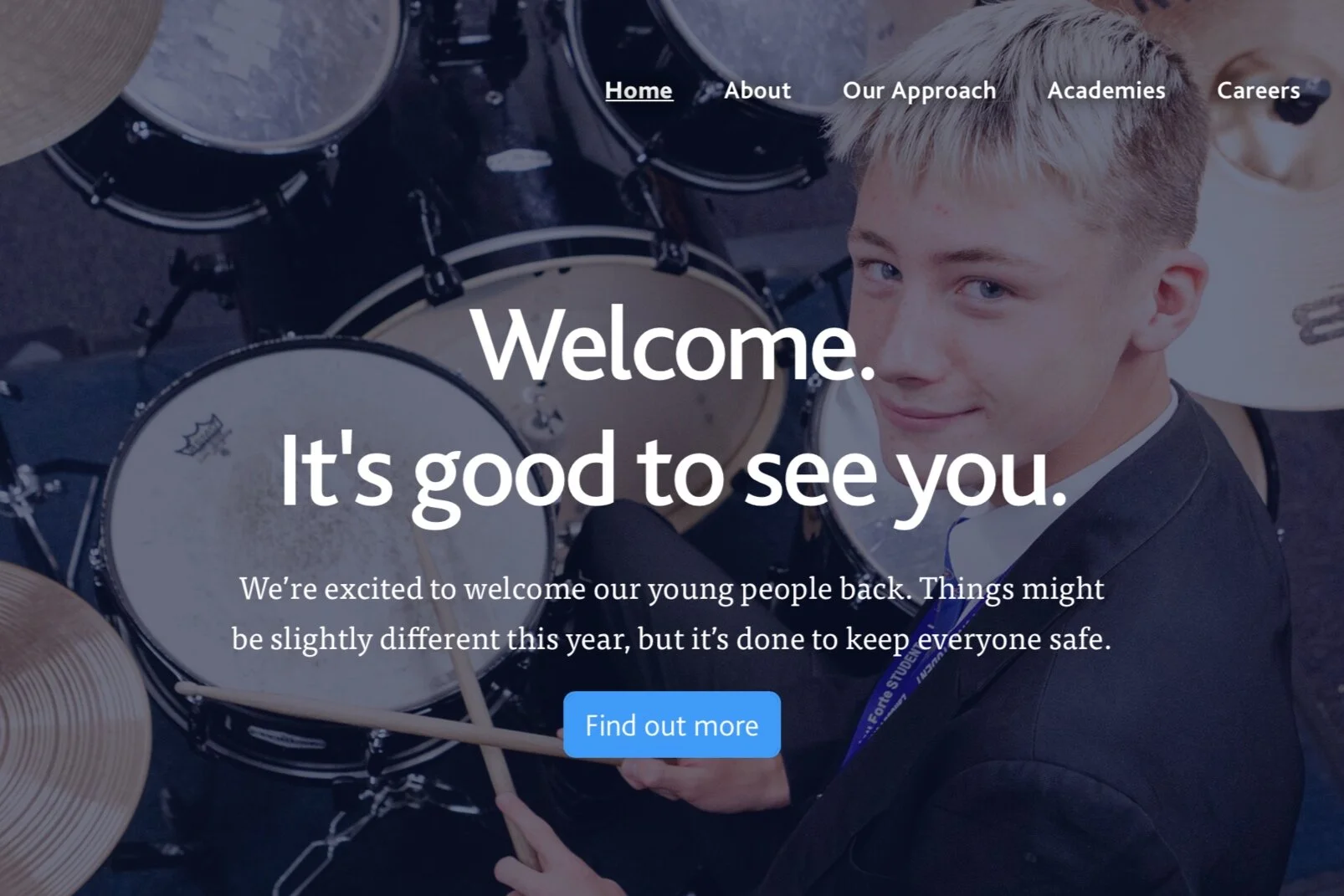This screenshot has height=896, width=1344.
Task: Click the crown logo on the snare drum
Action: click(203, 436)
